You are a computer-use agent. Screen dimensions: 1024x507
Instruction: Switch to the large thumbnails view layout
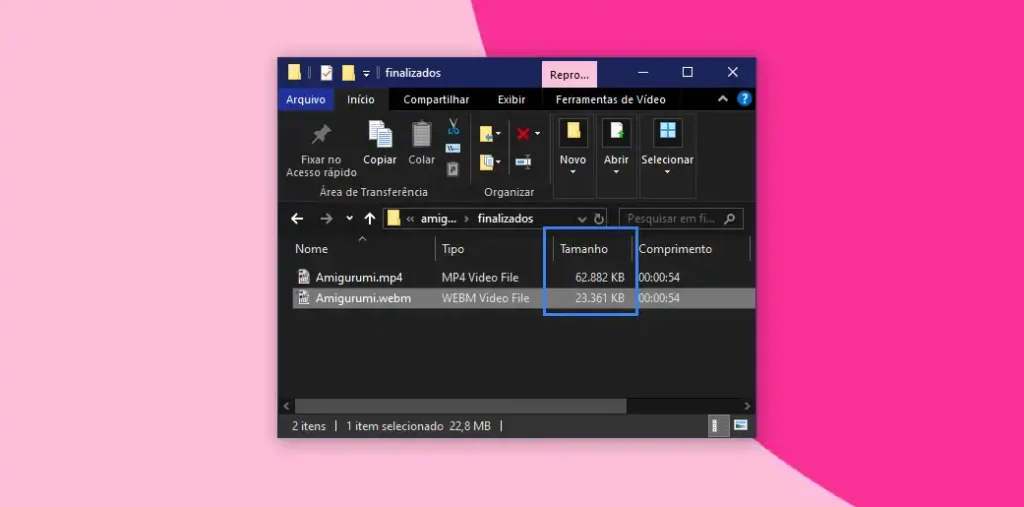coord(741,426)
